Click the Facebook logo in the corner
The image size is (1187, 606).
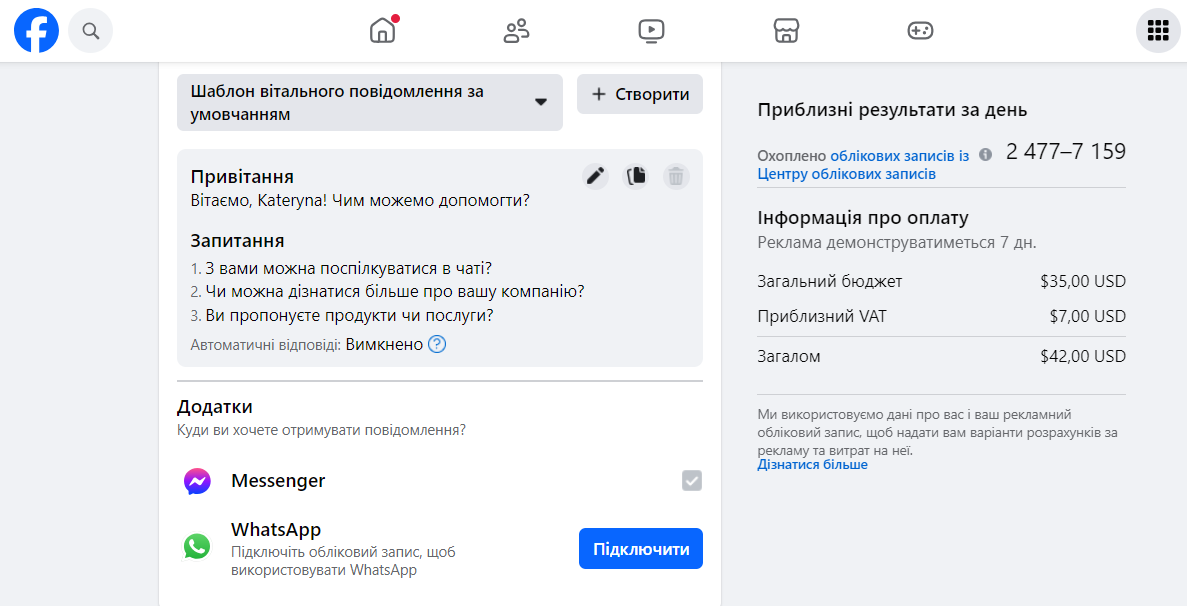coord(36,30)
